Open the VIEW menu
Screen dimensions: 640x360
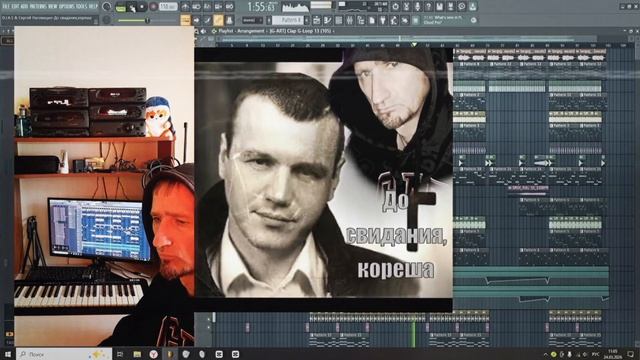pyautogui.click(x=53, y=7)
